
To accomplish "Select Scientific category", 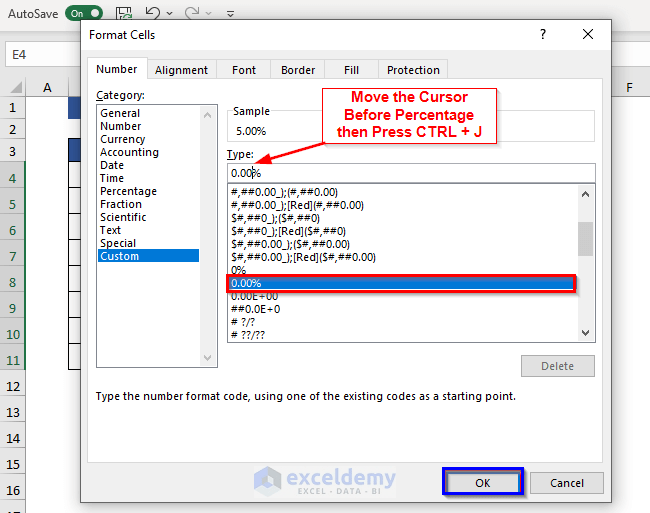I will [x=148, y=217].
